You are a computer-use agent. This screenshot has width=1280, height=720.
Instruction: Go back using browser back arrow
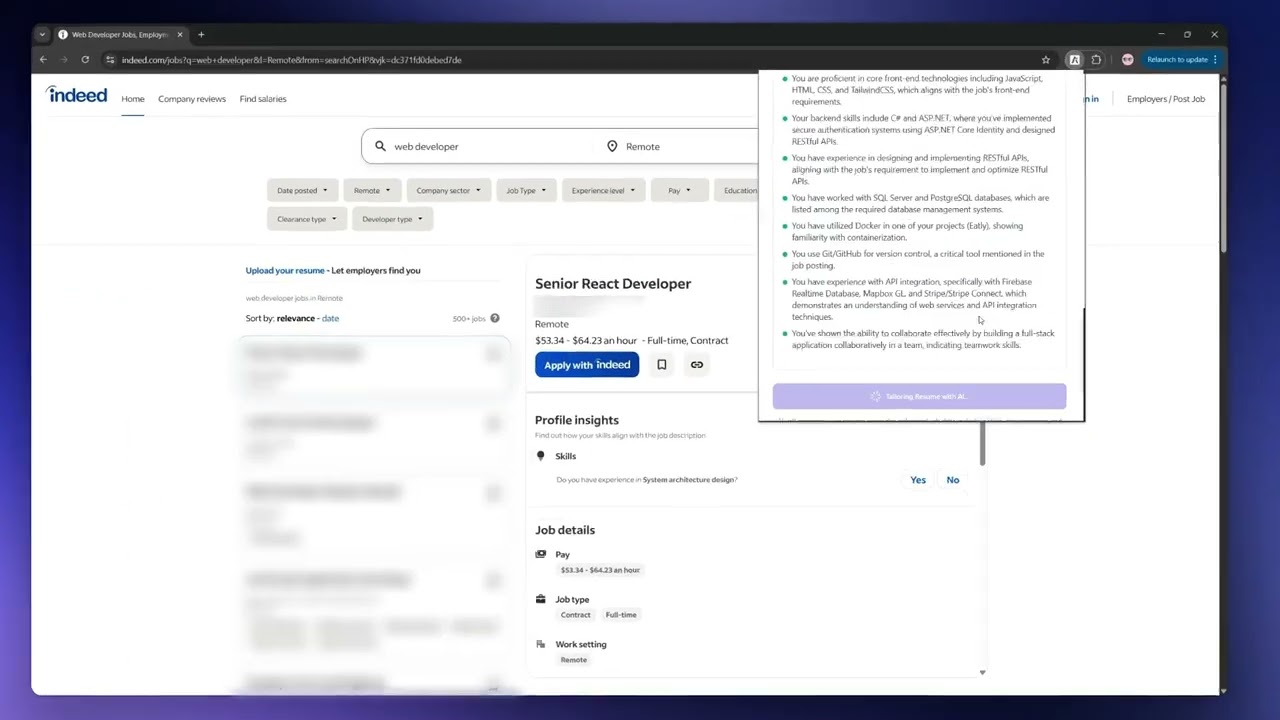click(43, 60)
